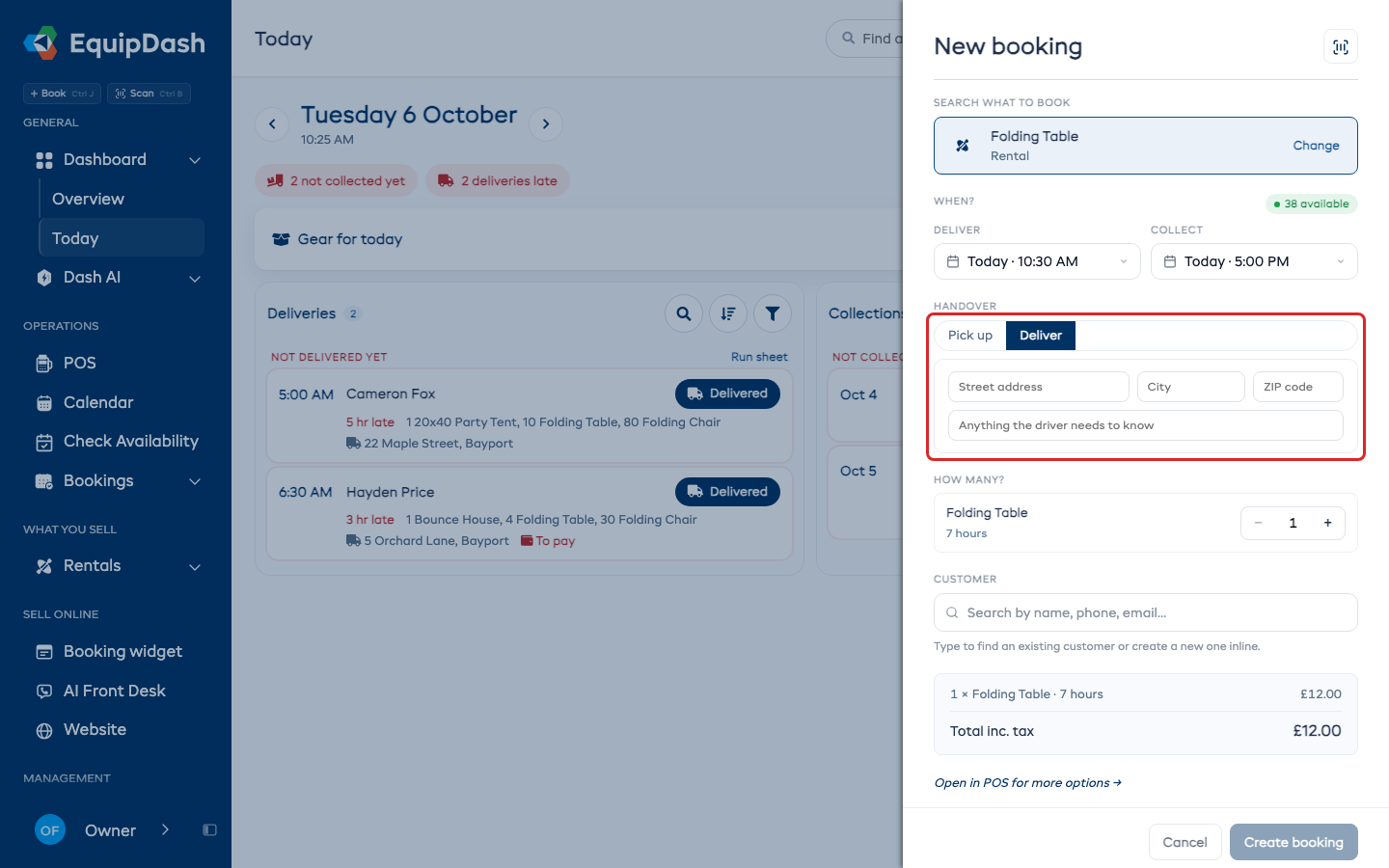Screen dimensions: 1389x868
Task: Open in POS for more options link
Action: click(x=1027, y=783)
